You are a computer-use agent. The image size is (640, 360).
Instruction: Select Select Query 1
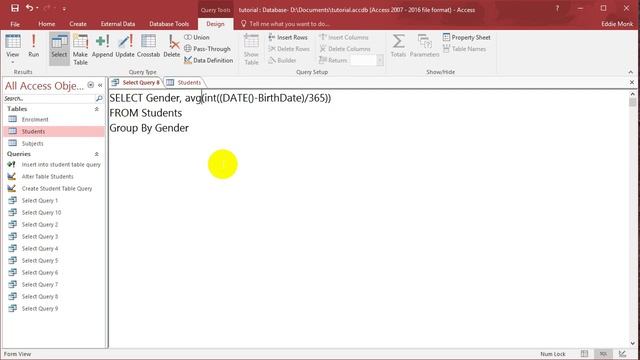pos(53,200)
